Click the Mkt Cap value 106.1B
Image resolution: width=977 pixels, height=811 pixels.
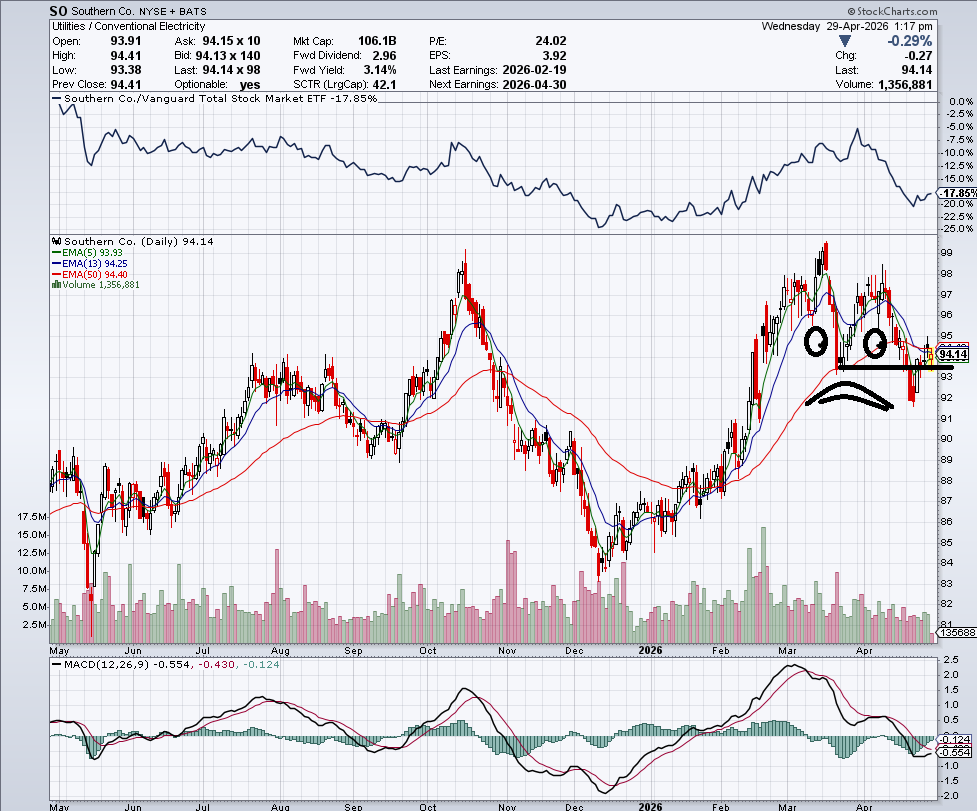pos(377,41)
